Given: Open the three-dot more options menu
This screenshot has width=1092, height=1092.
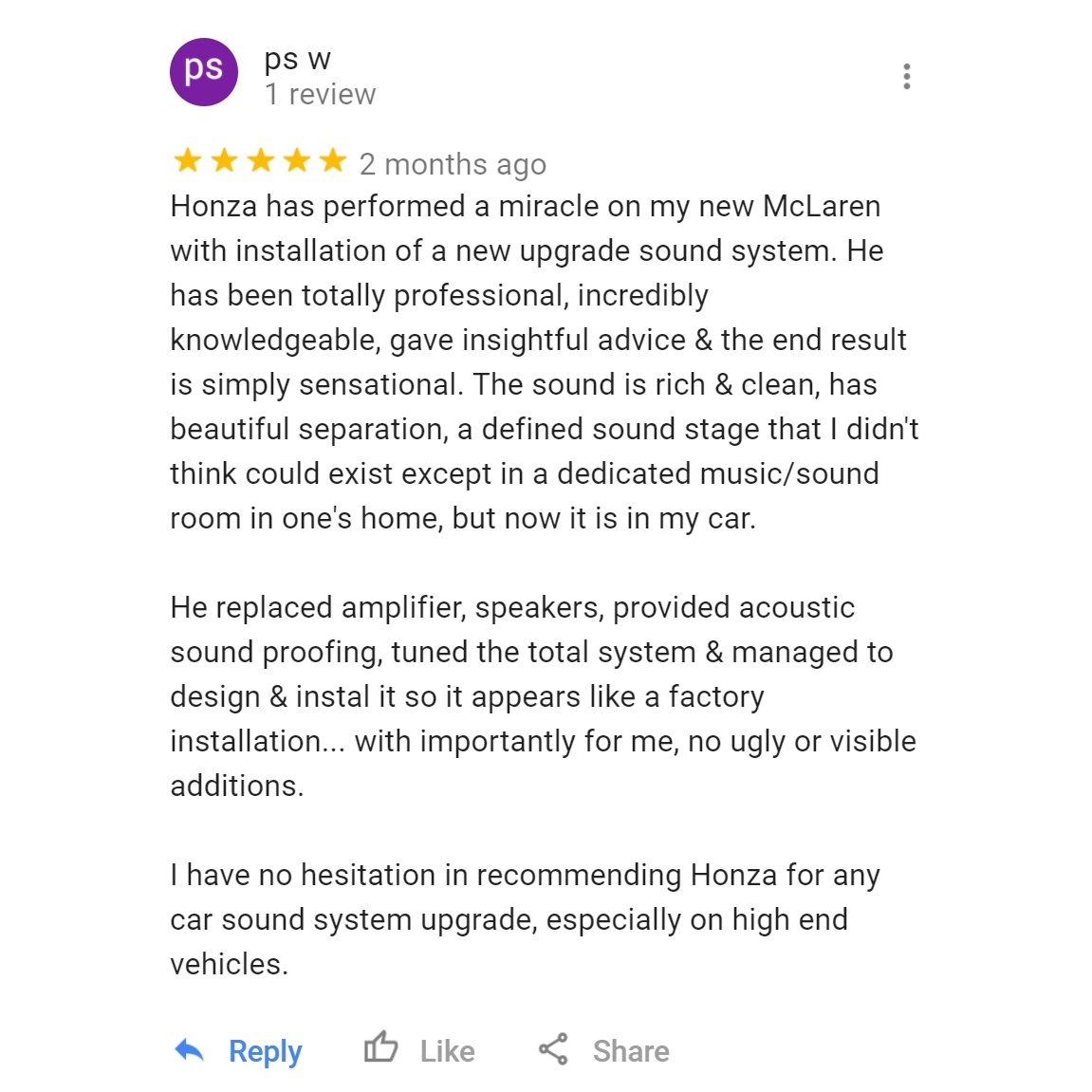Looking at the screenshot, I should [x=906, y=76].
